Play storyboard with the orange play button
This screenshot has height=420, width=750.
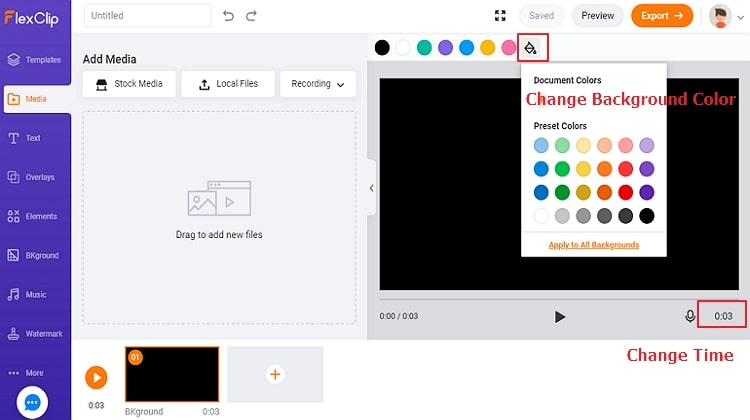click(x=96, y=377)
